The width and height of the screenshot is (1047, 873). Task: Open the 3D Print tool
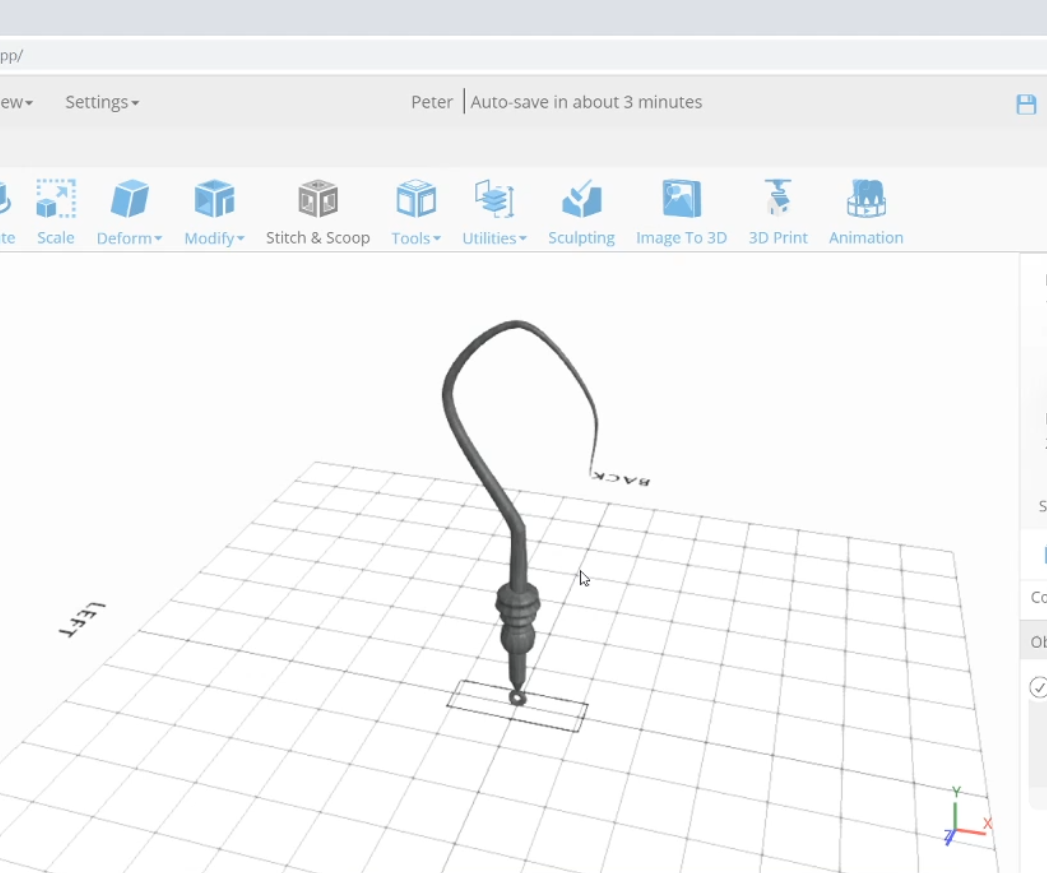[778, 212]
